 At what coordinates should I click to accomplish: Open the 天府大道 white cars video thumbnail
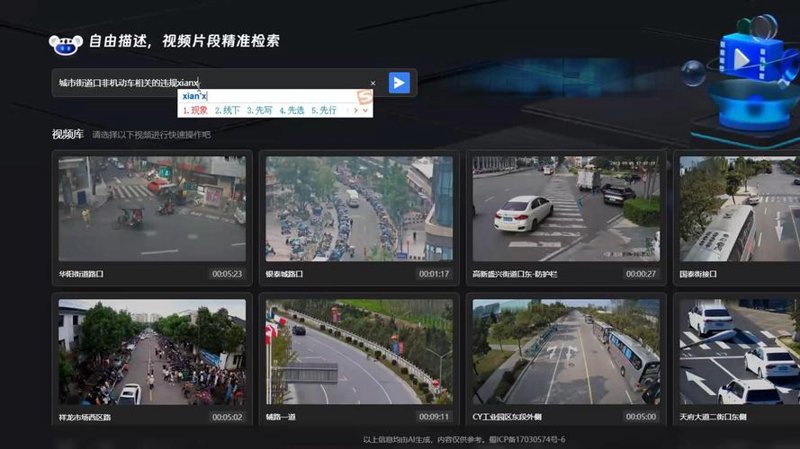pyautogui.click(x=739, y=352)
